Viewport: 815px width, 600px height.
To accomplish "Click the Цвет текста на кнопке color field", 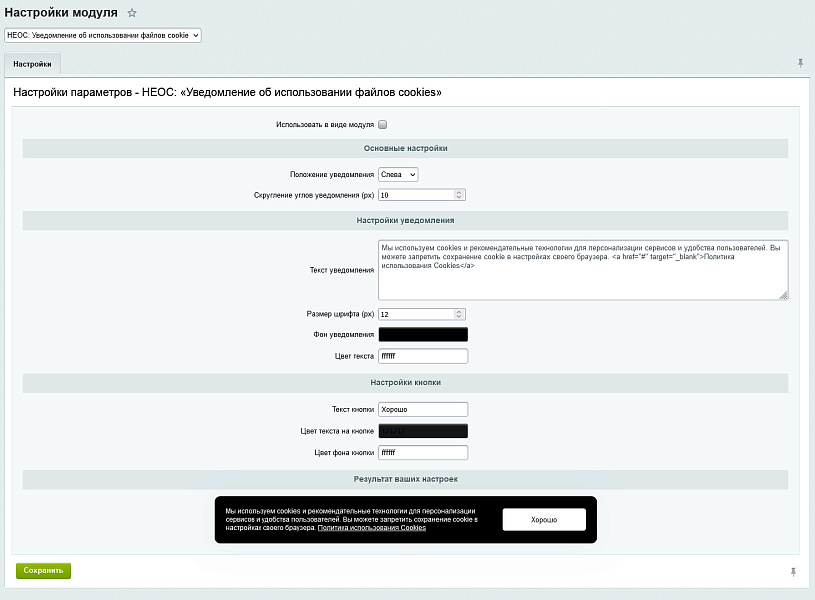I will click(x=422, y=430).
